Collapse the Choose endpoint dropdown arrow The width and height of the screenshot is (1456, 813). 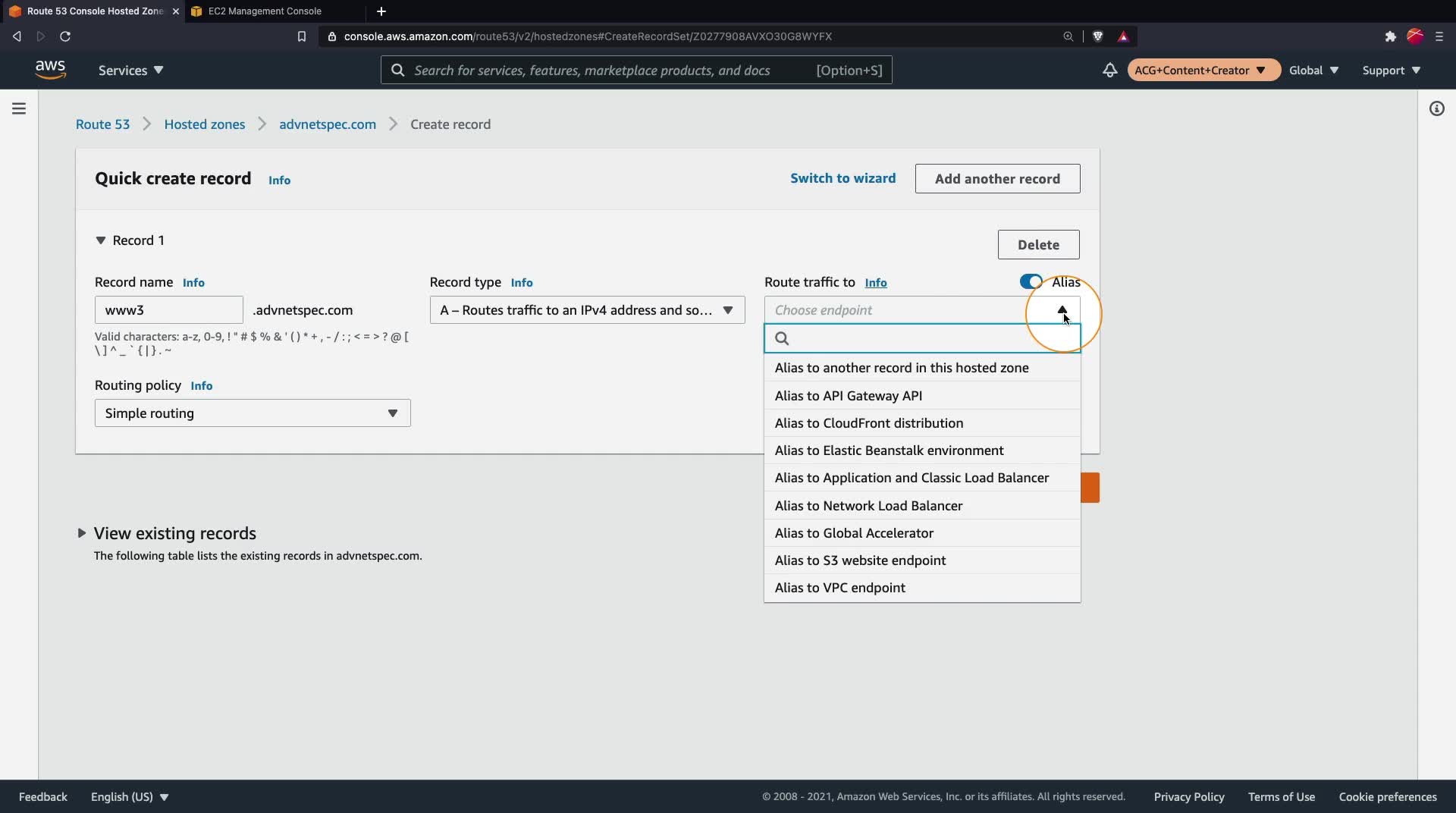[x=1062, y=309]
